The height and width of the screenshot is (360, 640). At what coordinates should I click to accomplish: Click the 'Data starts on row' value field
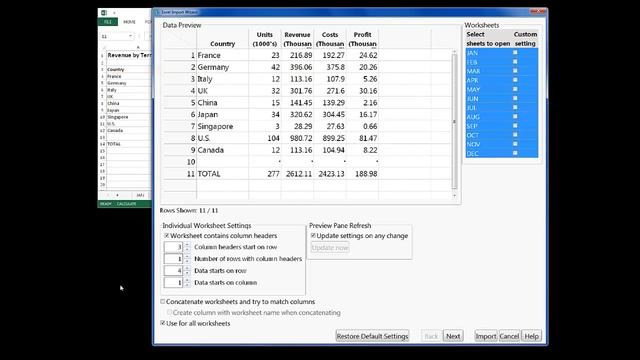click(173, 271)
